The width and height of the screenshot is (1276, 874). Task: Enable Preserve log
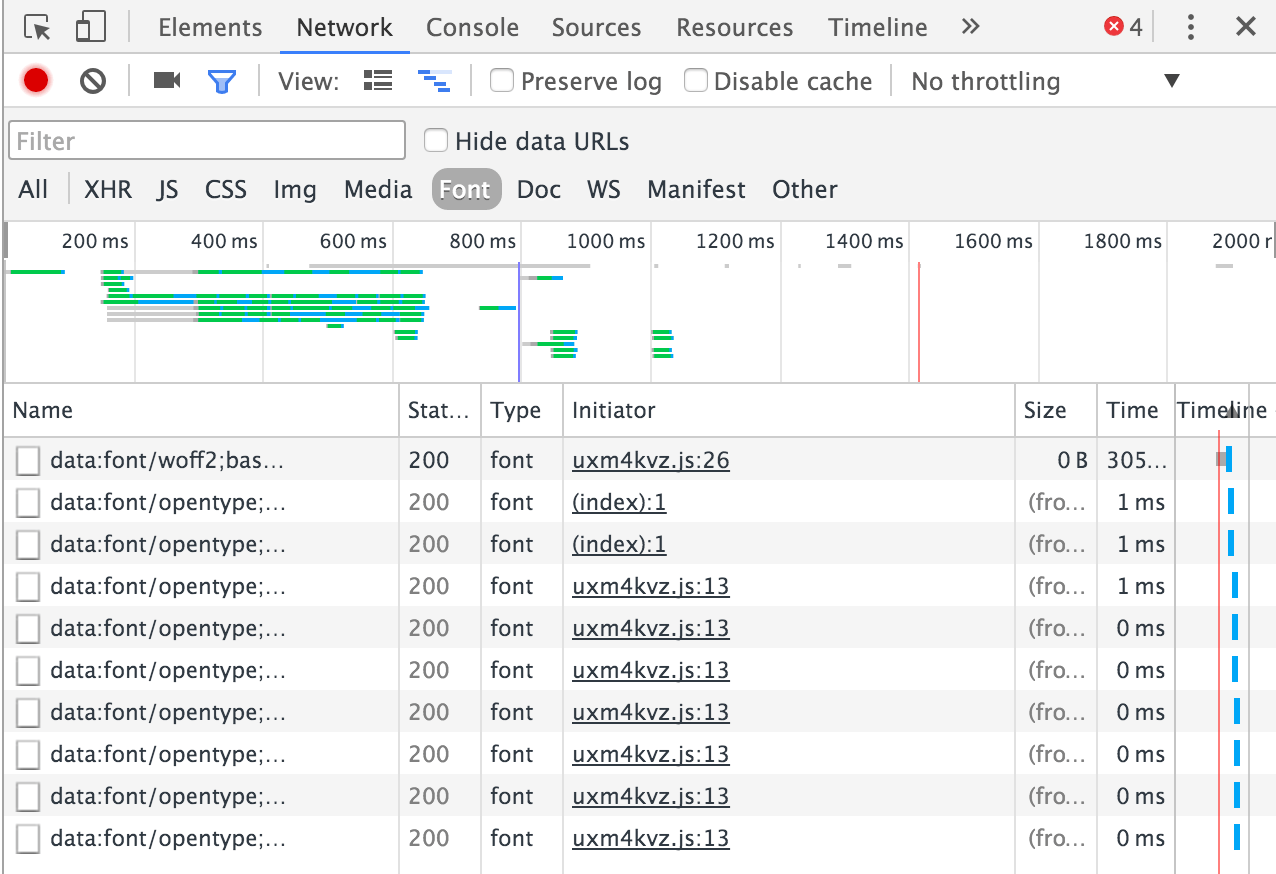[502, 81]
